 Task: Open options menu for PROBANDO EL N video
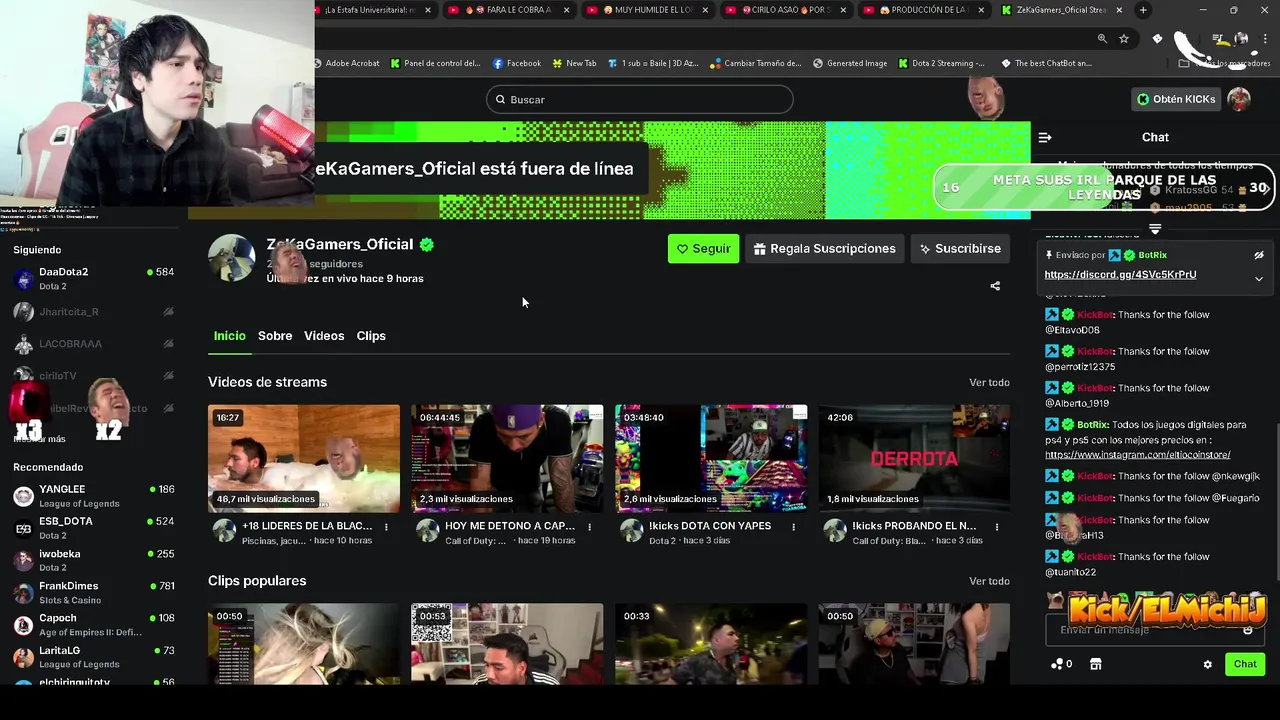[997, 527]
